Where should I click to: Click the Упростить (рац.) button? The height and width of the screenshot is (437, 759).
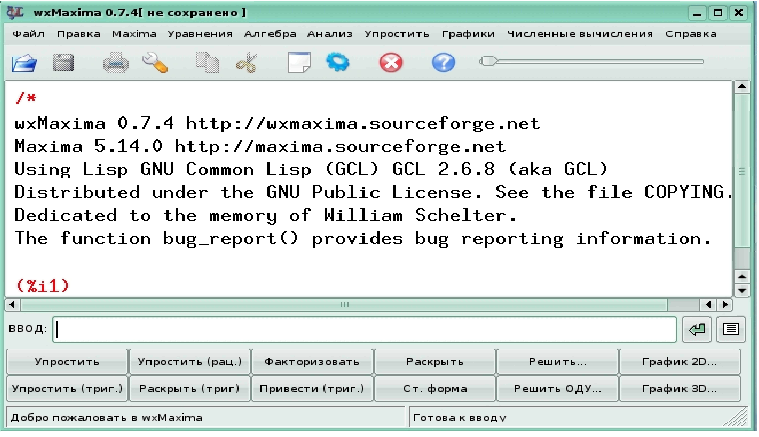pyautogui.click(x=189, y=362)
